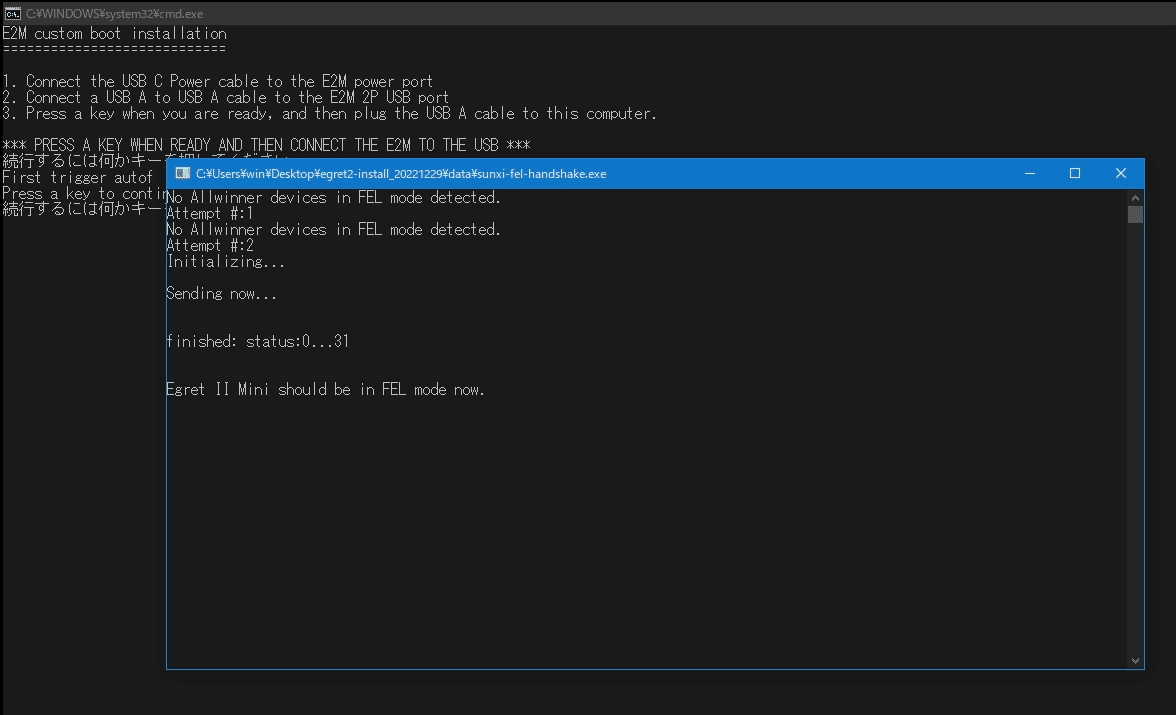Minimize the sunxi-fel-handshake.exe window
The width and height of the screenshot is (1176, 715).
click(x=1030, y=173)
